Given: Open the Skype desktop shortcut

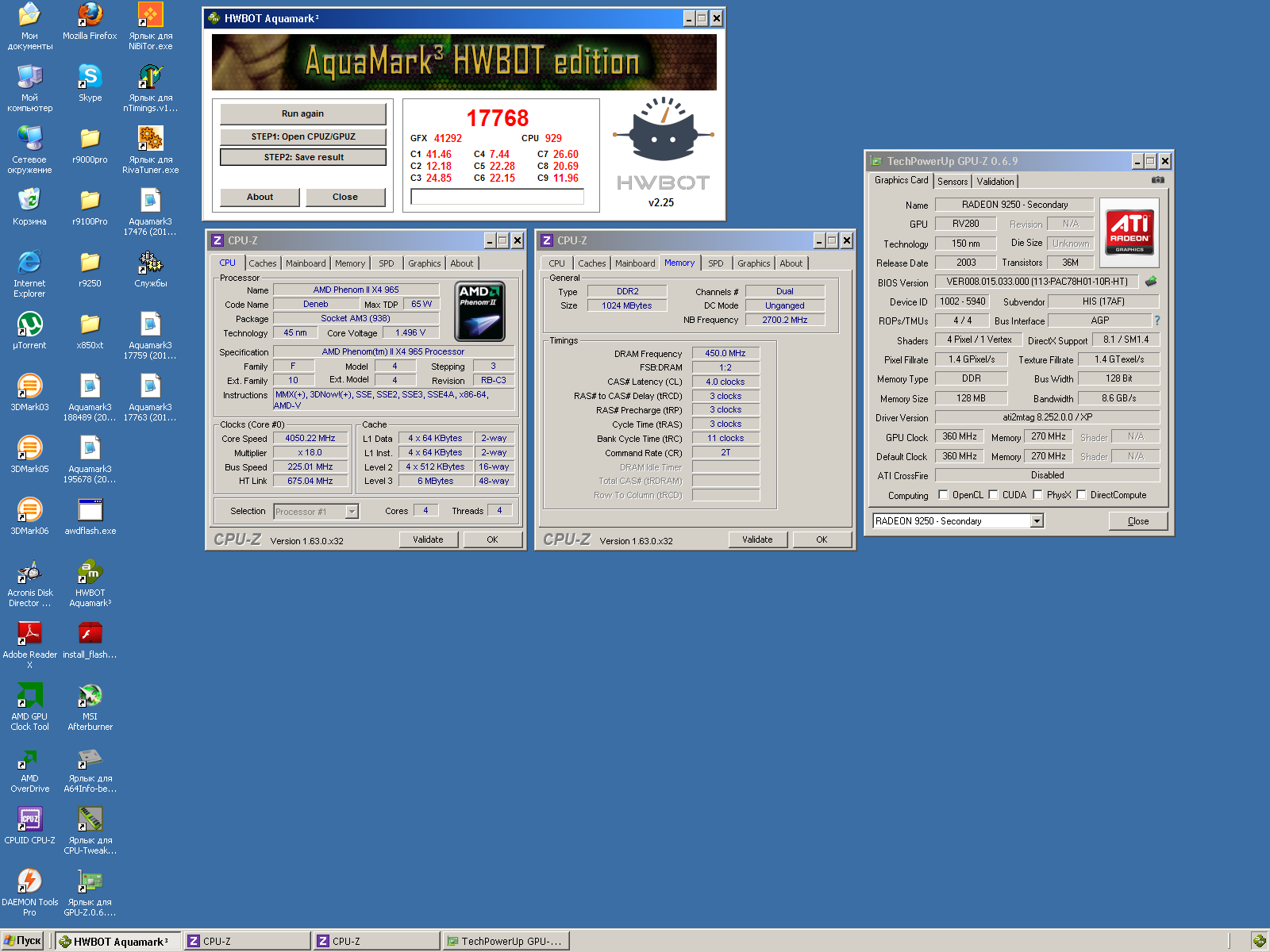Looking at the screenshot, I should [x=90, y=83].
